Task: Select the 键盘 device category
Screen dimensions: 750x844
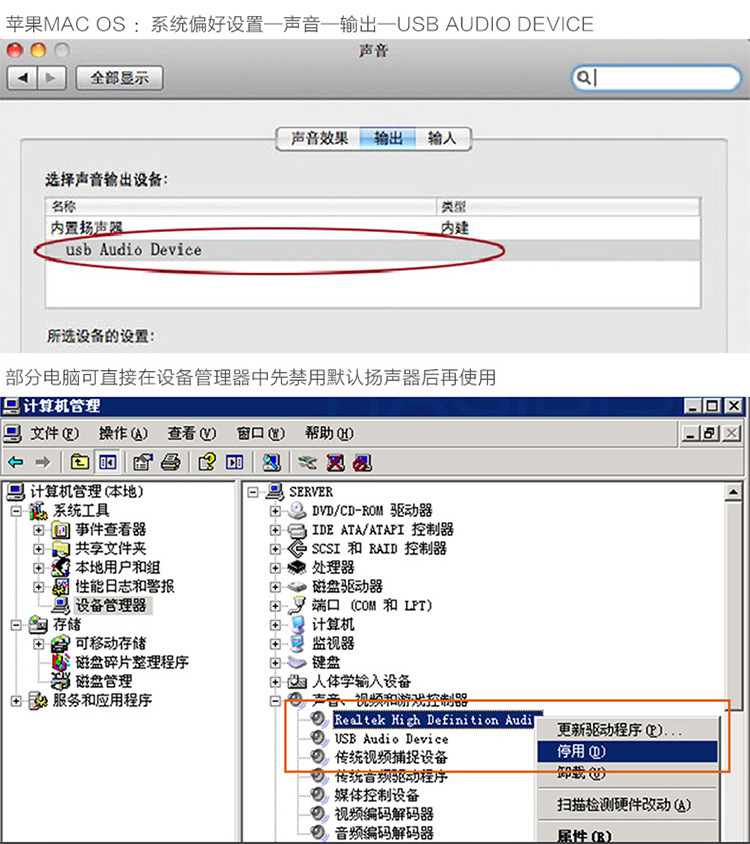Action: [x=326, y=662]
